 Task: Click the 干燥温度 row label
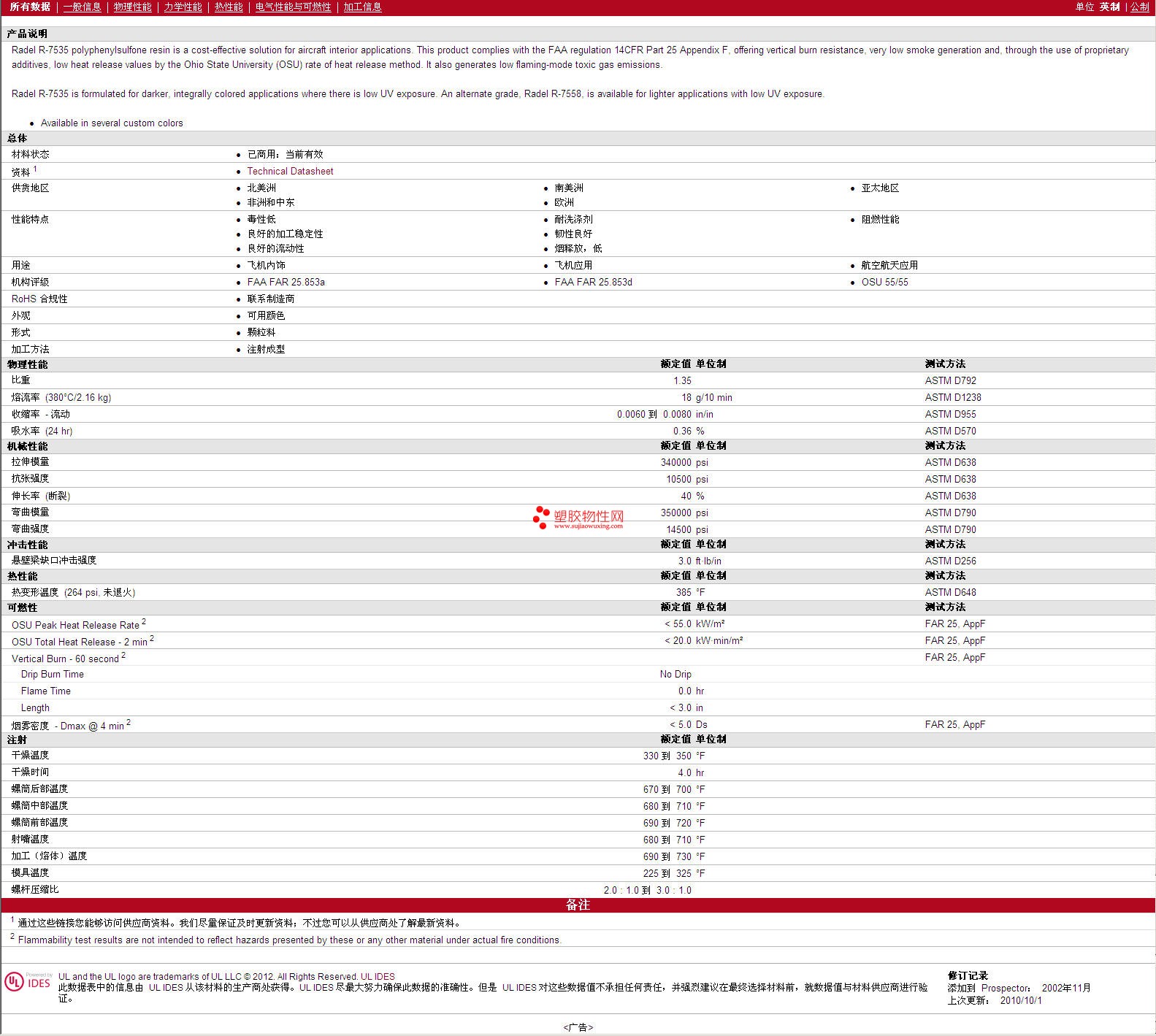coord(30,756)
